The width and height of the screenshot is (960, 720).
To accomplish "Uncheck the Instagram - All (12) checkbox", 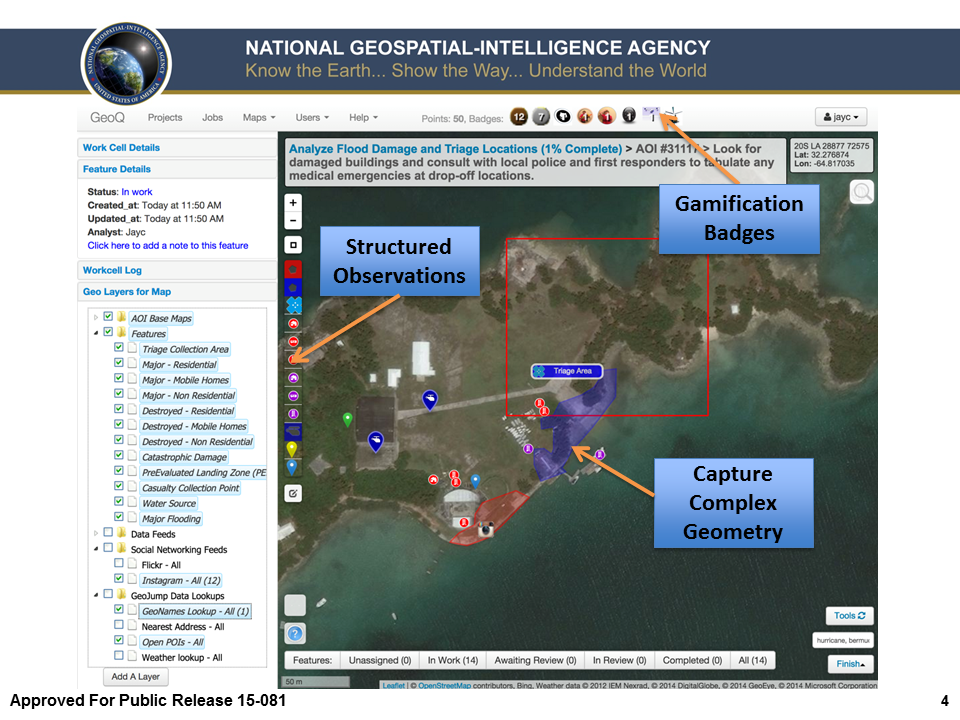I will [119, 578].
